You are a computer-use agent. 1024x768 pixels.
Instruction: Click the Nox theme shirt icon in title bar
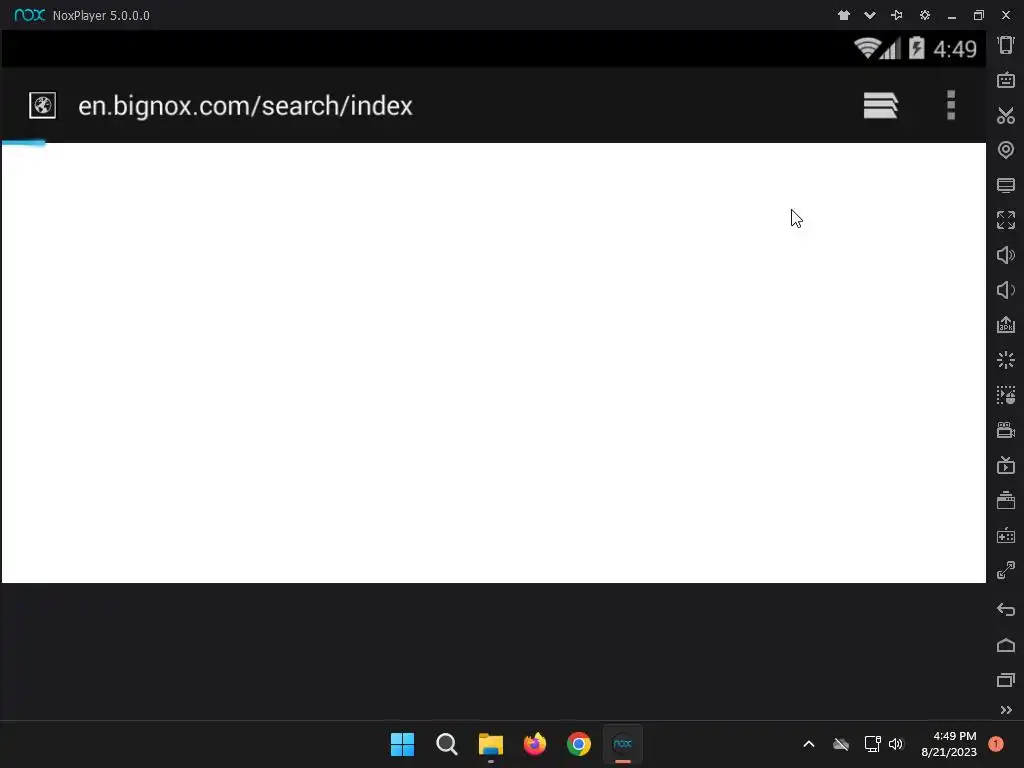tap(844, 15)
